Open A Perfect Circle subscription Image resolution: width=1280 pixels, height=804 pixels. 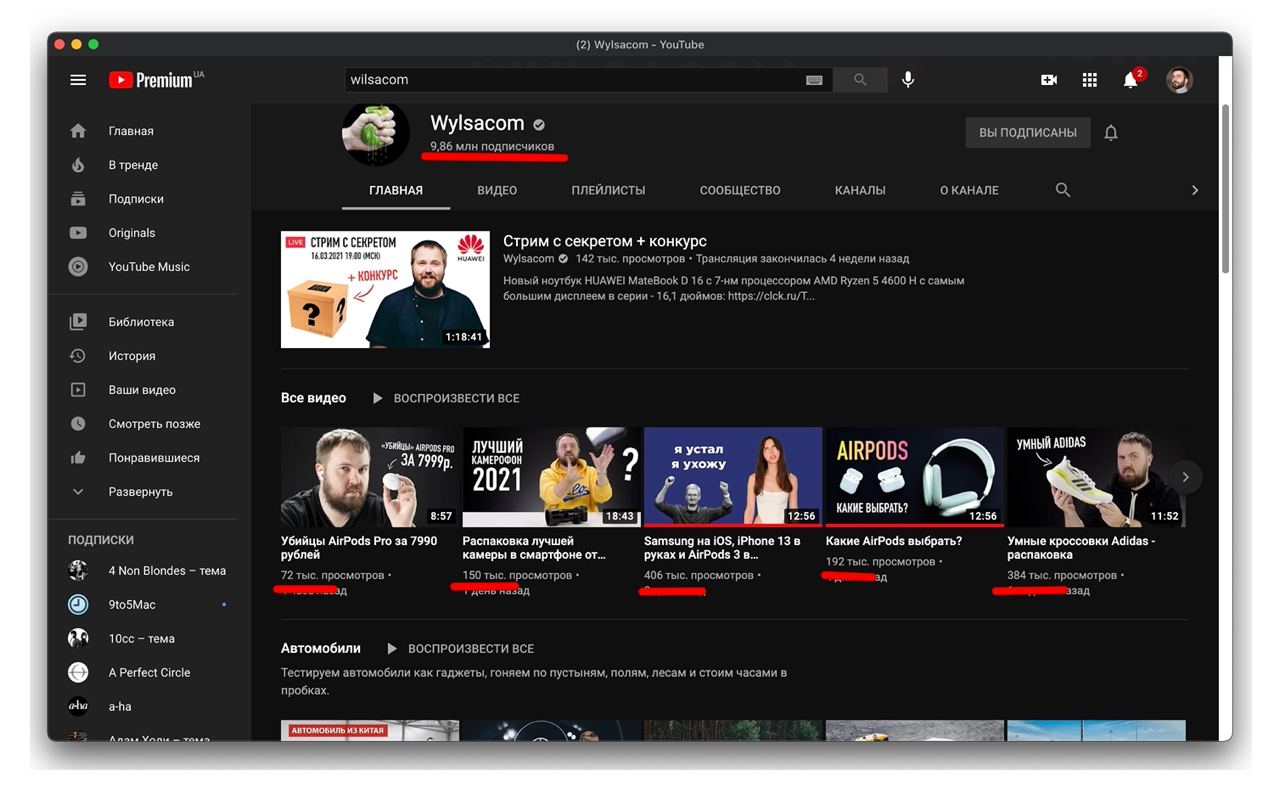tap(147, 673)
